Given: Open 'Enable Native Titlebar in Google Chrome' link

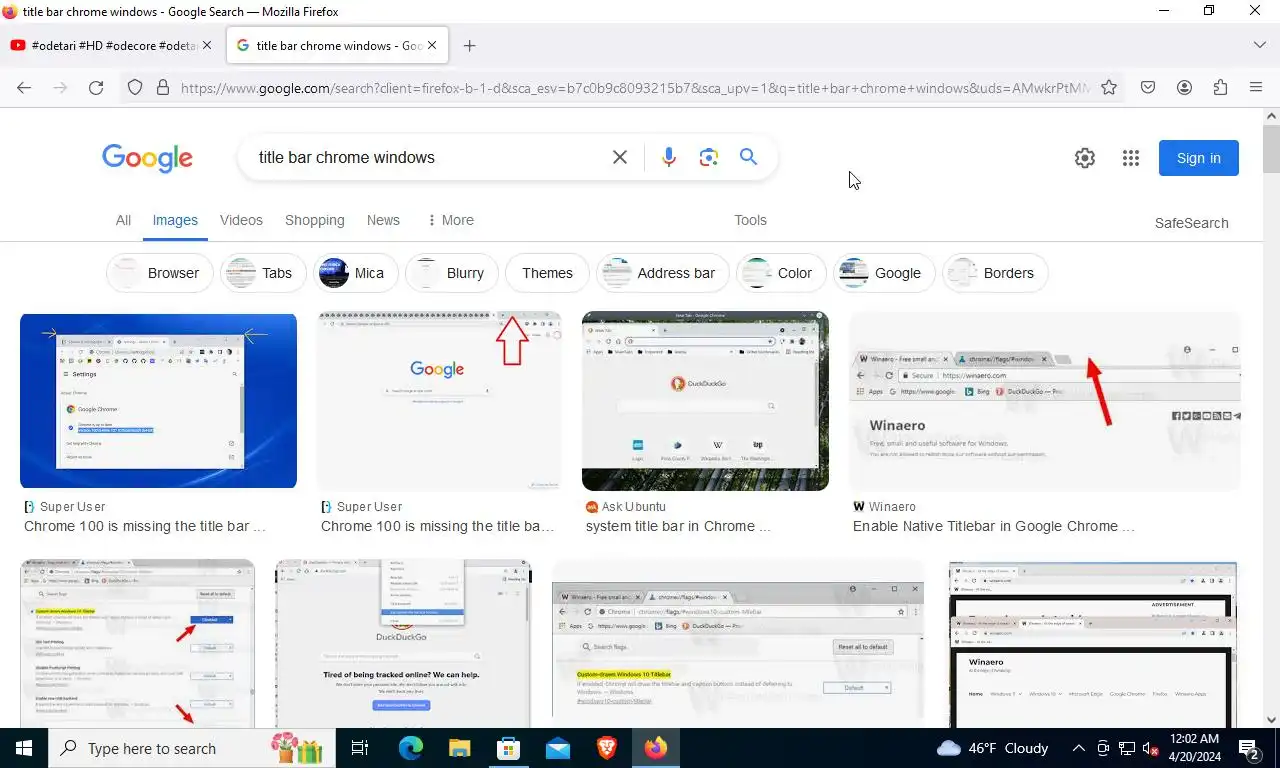Looking at the screenshot, I should point(993,526).
